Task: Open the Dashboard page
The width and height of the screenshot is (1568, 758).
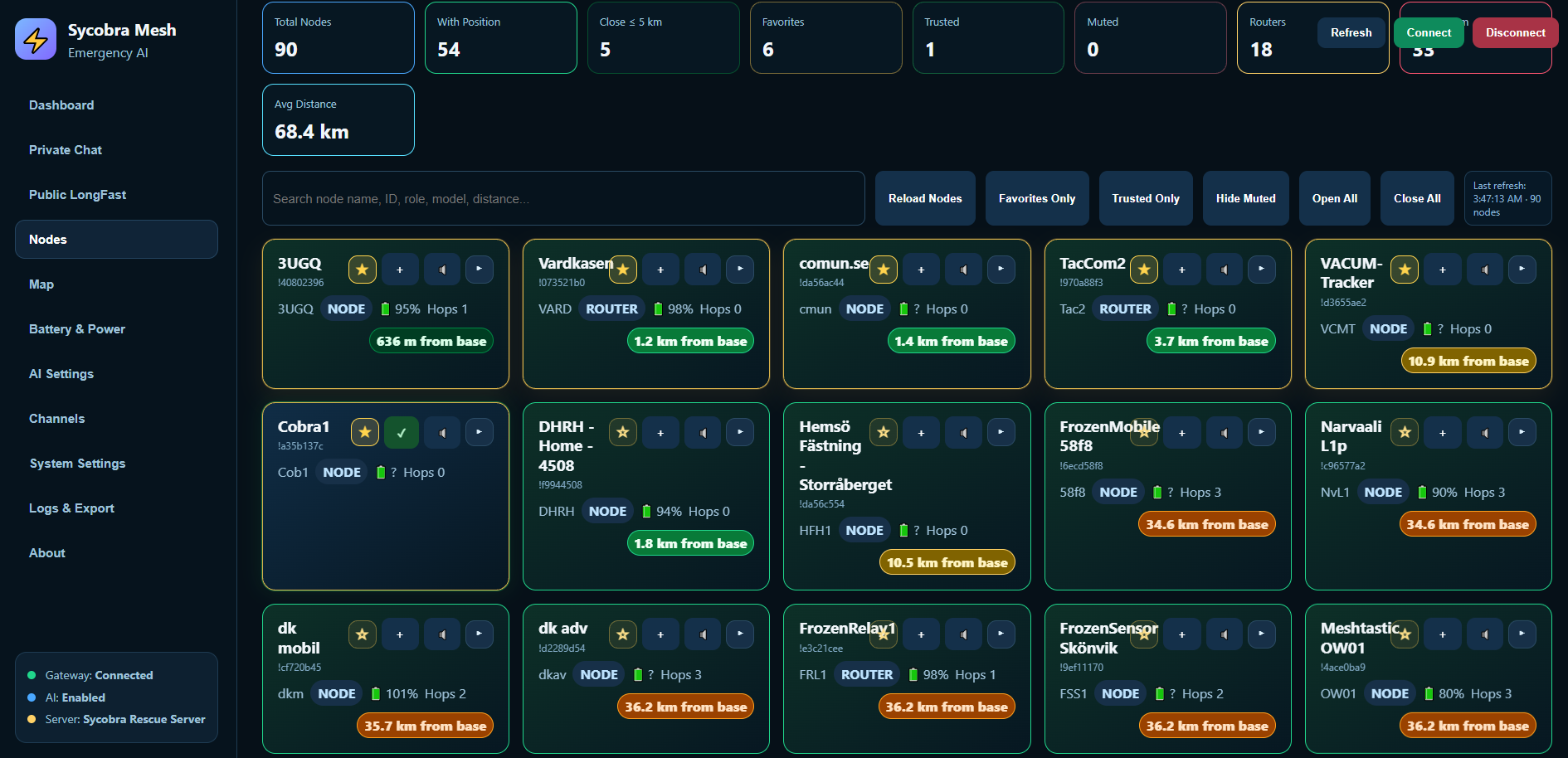Action: 116,105
